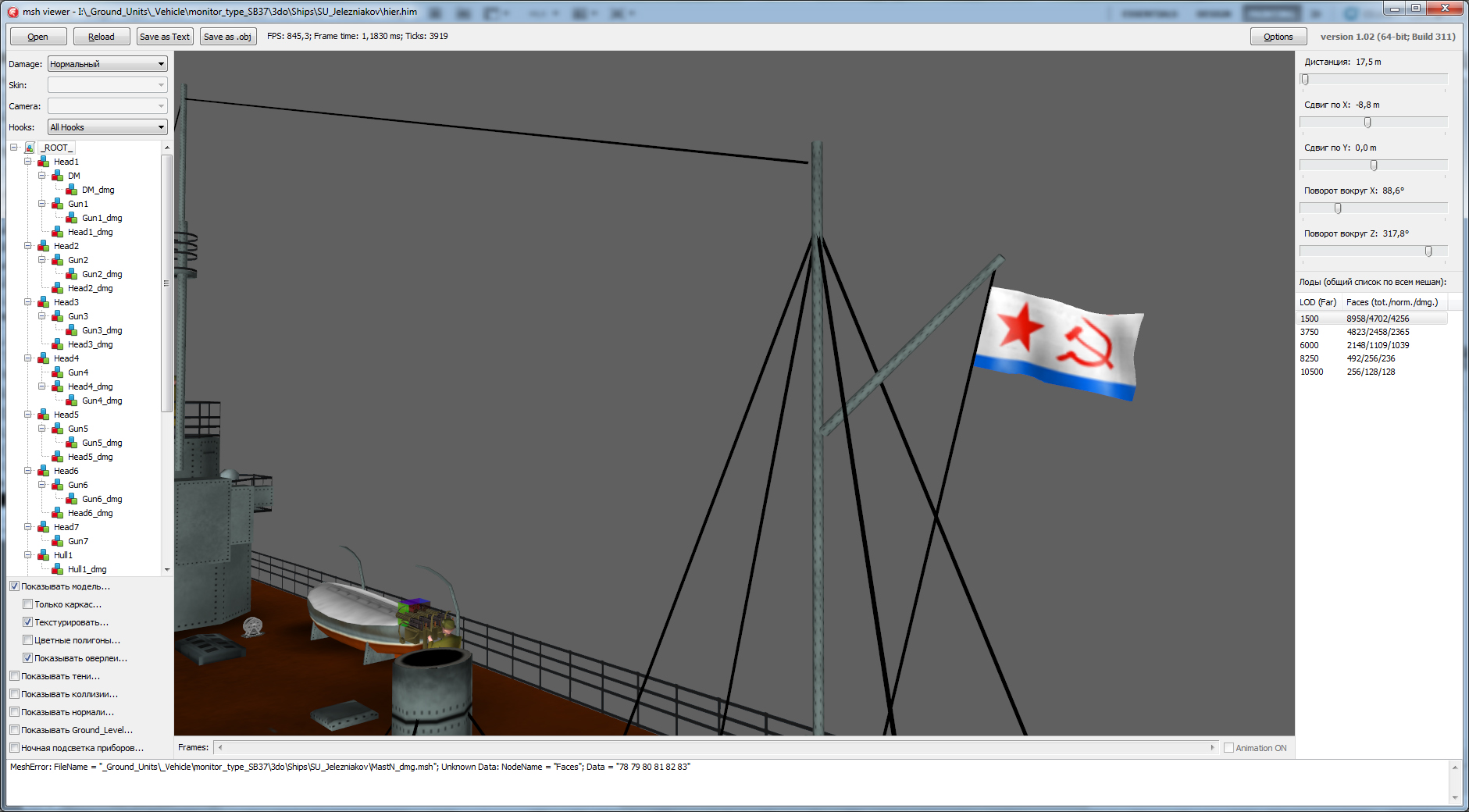Click the Hull1 node icon

click(44, 555)
